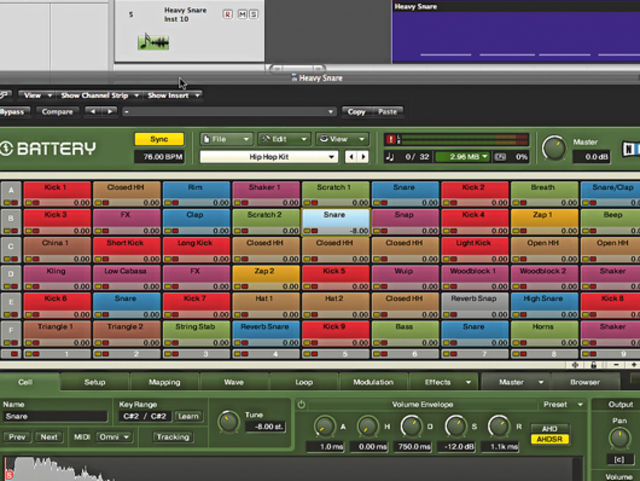
Task: Click the move arrows icon below matrix
Action: [x=575, y=365]
